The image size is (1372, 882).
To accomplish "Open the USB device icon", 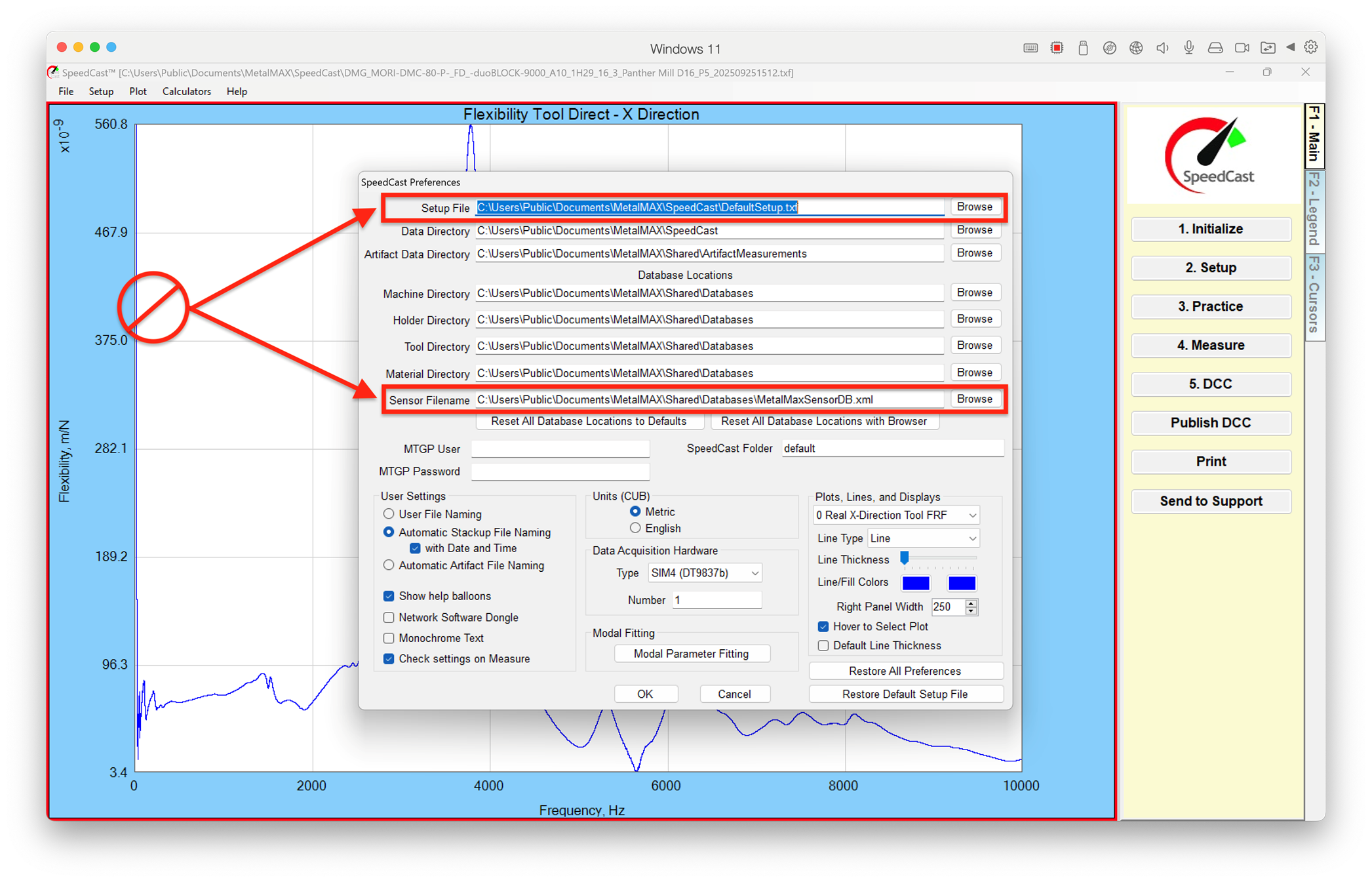I will pos(1083,48).
